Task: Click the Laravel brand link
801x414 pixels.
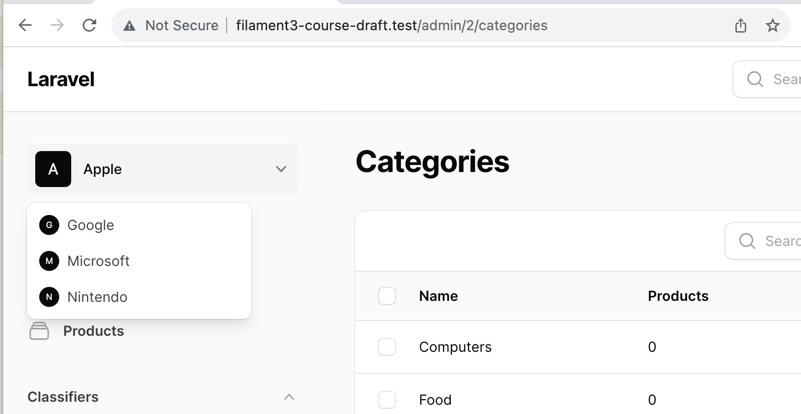Action: tap(61, 79)
